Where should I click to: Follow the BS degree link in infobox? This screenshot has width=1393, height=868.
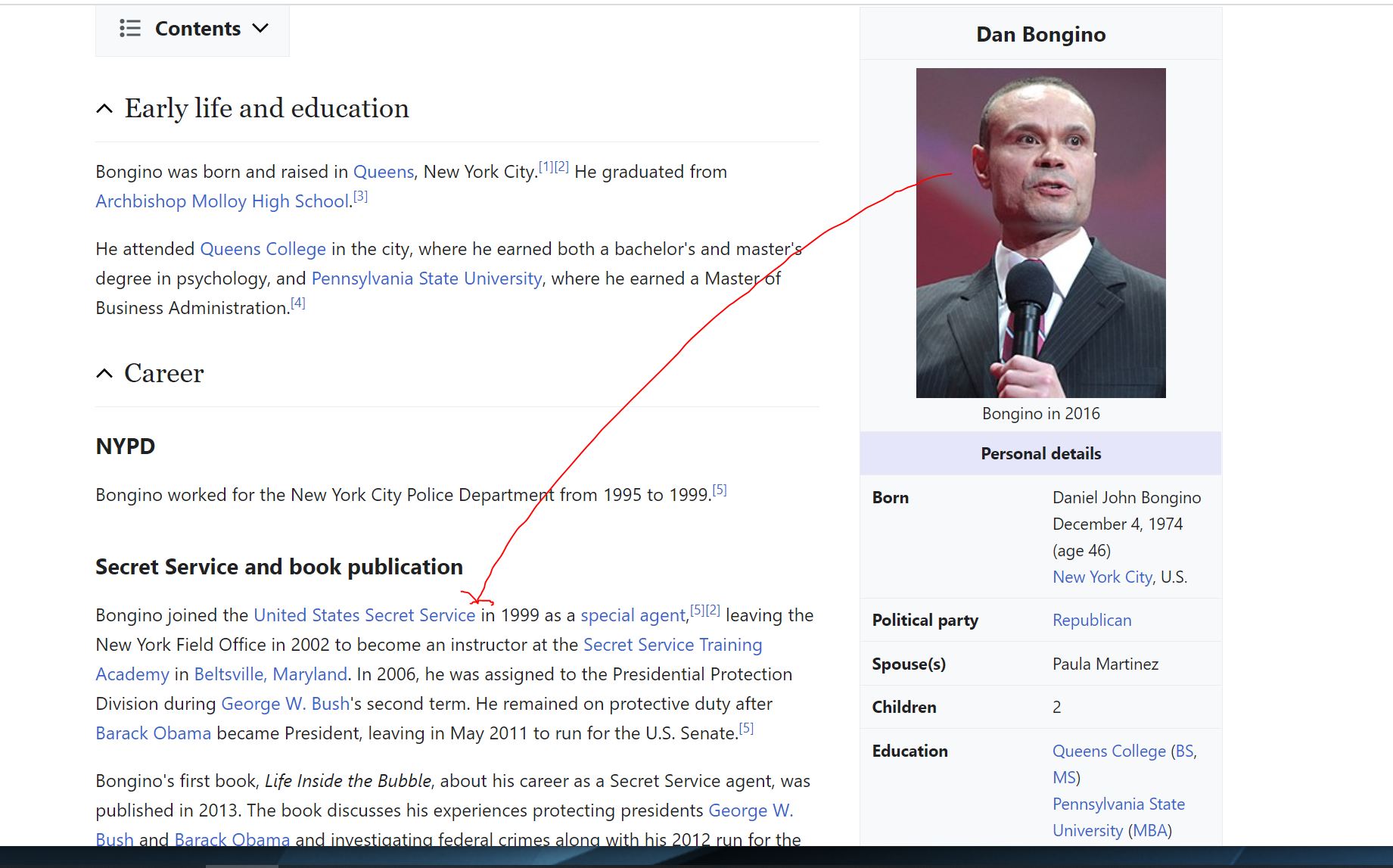[x=1184, y=751]
